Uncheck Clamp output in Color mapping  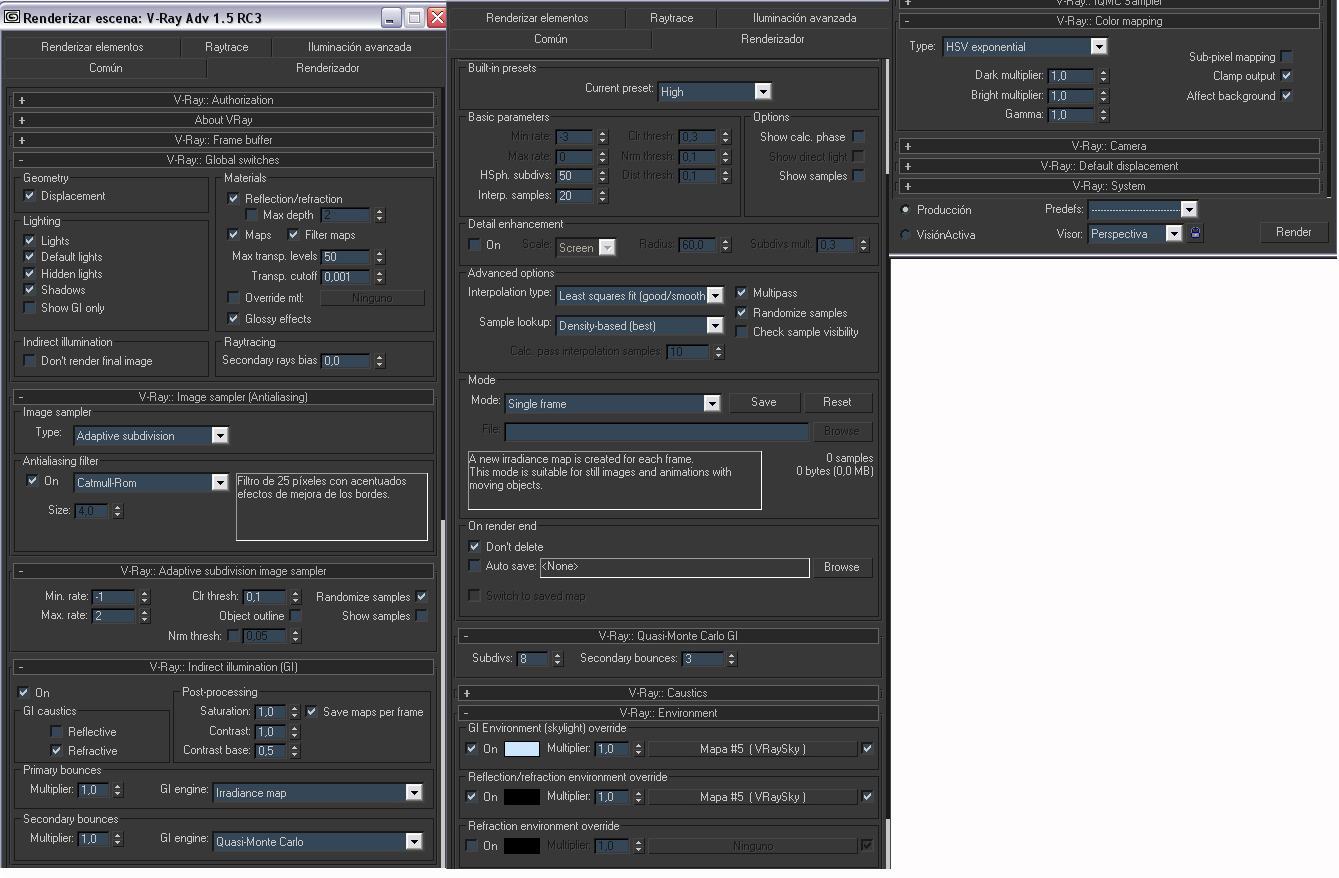coord(1286,76)
